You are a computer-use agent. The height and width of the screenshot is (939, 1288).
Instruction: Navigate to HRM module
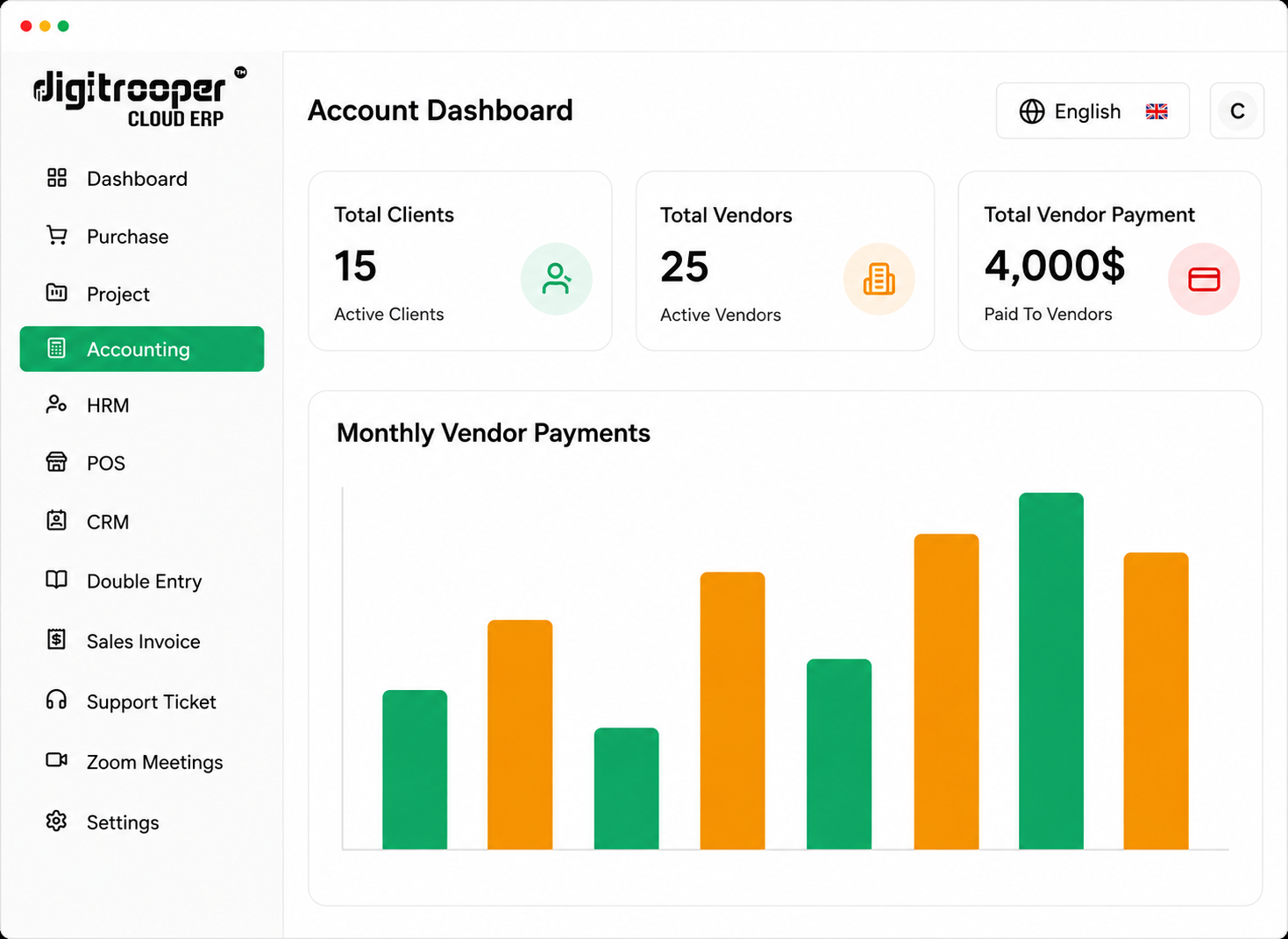(142, 405)
